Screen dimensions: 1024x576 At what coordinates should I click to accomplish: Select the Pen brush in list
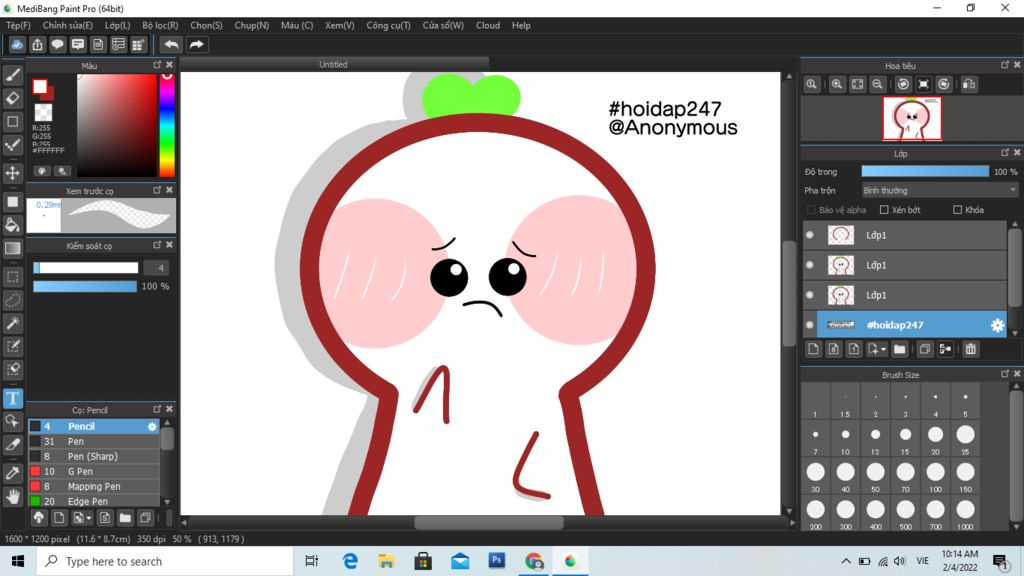coord(94,441)
